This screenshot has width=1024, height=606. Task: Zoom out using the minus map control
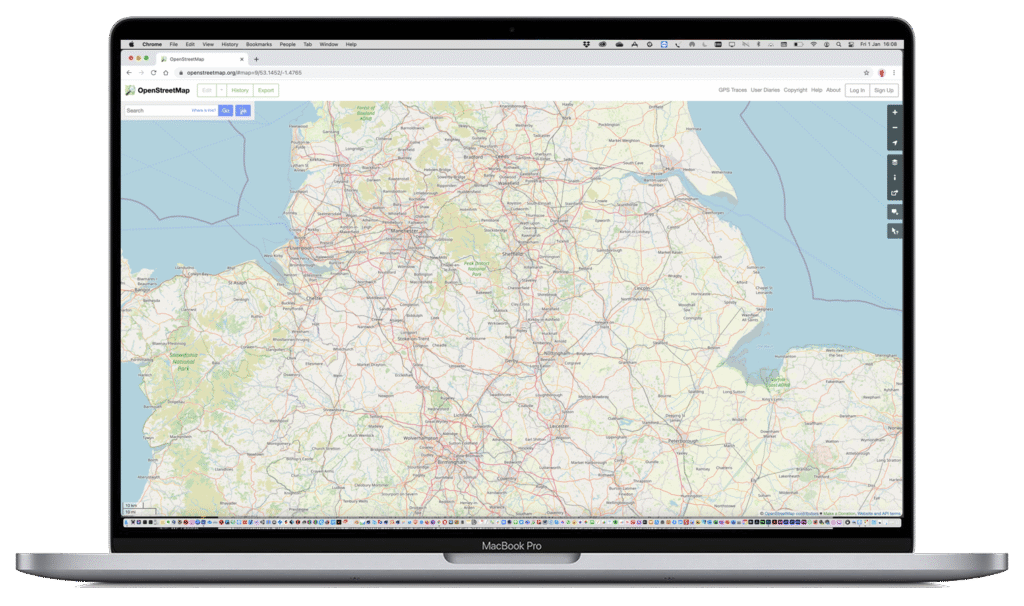pos(895,128)
